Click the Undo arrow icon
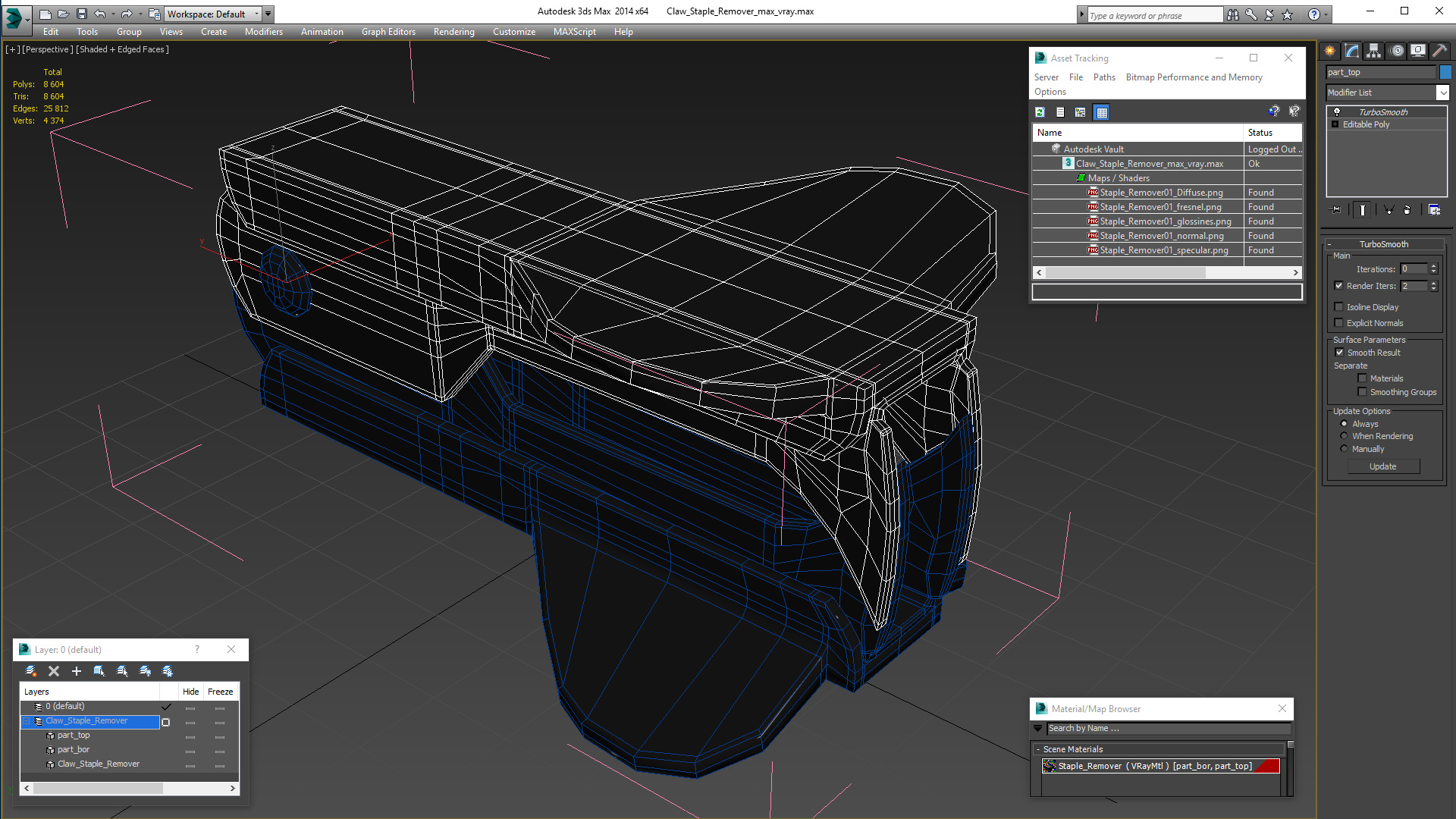Viewport: 1456px width, 819px height. [x=100, y=14]
